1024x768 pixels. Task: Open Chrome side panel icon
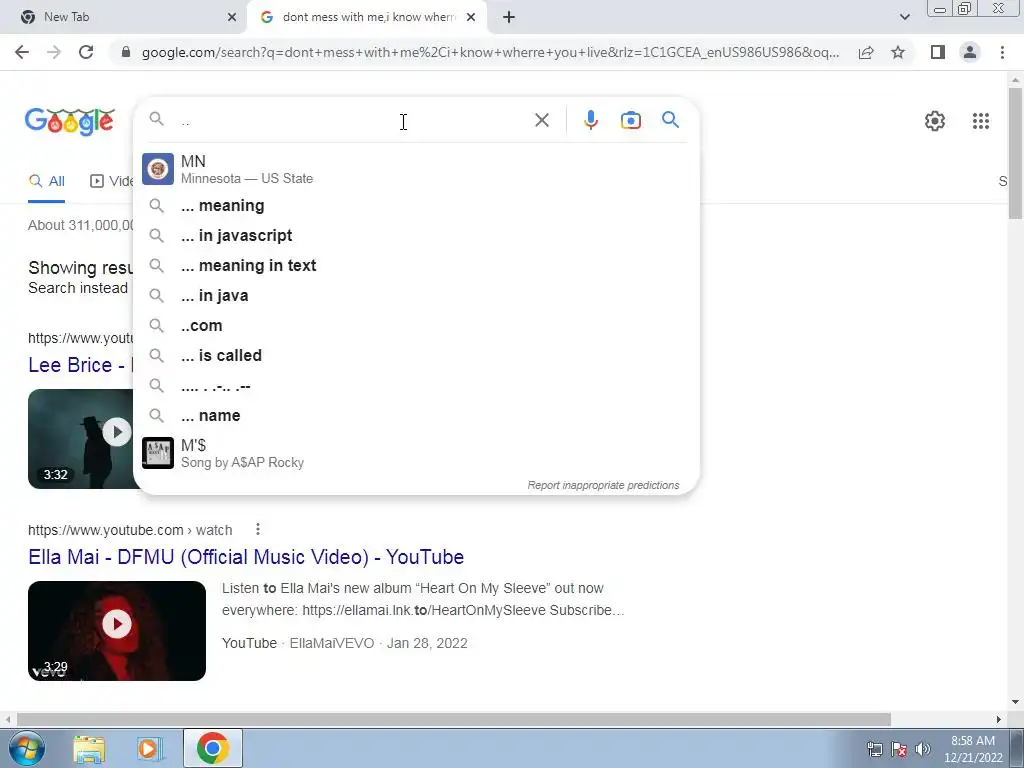point(938,52)
